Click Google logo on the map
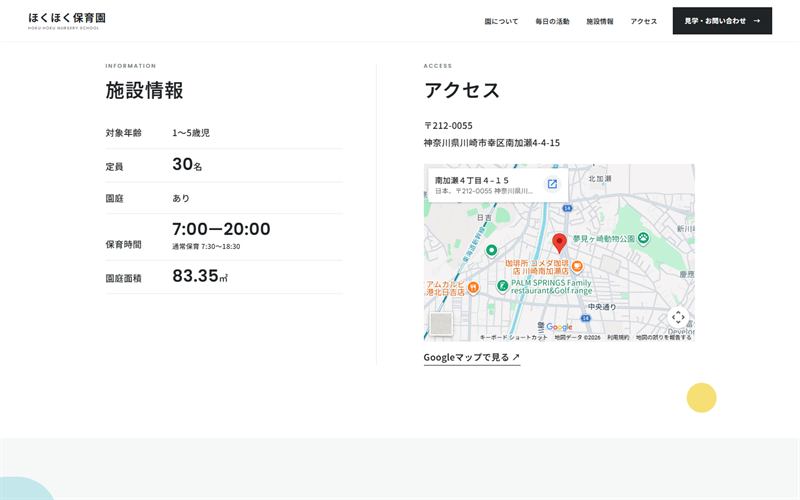This screenshot has width=800, height=500. [559, 327]
